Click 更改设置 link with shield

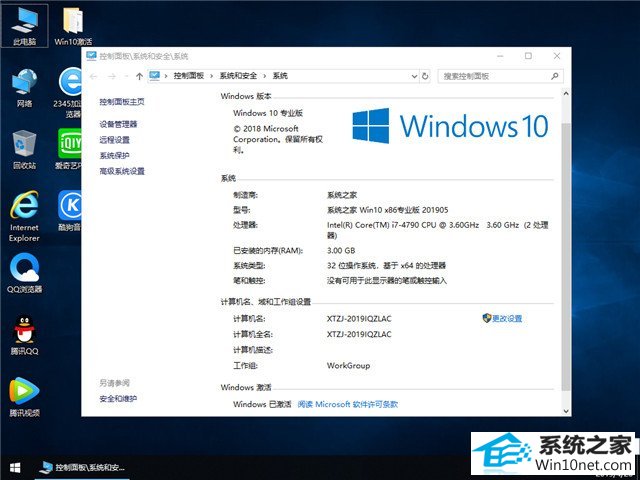point(502,318)
